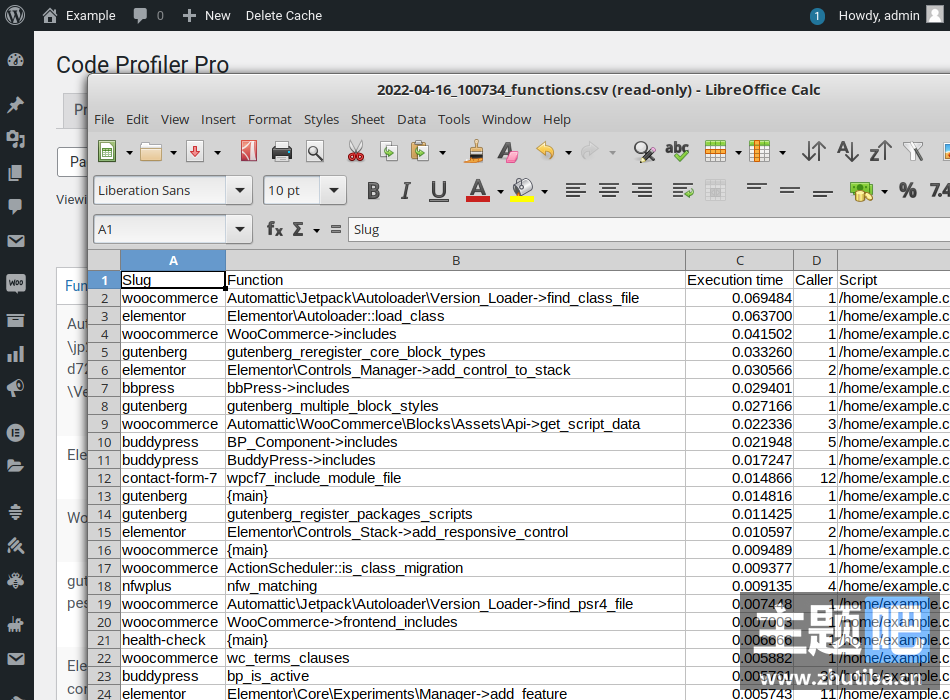The width and height of the screenshot is (950, 700).
Task: Click the Save document icon in Calc
Action: (x=195, y=152)
